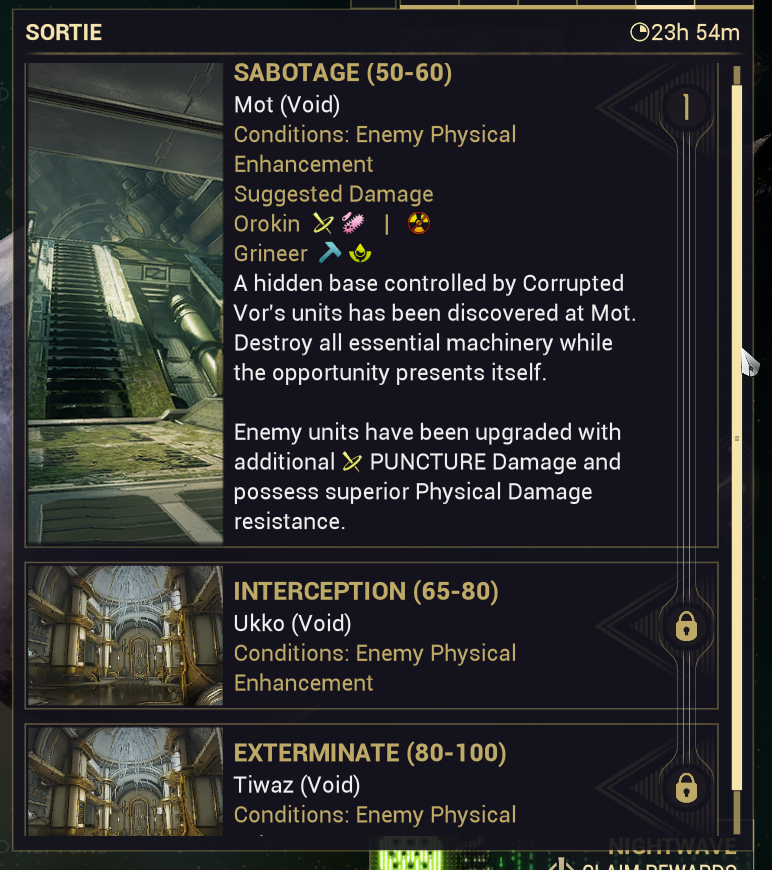Click the 23h 54m remaining time
This screenshot has width=772, height=870.
tap(695, 33)
